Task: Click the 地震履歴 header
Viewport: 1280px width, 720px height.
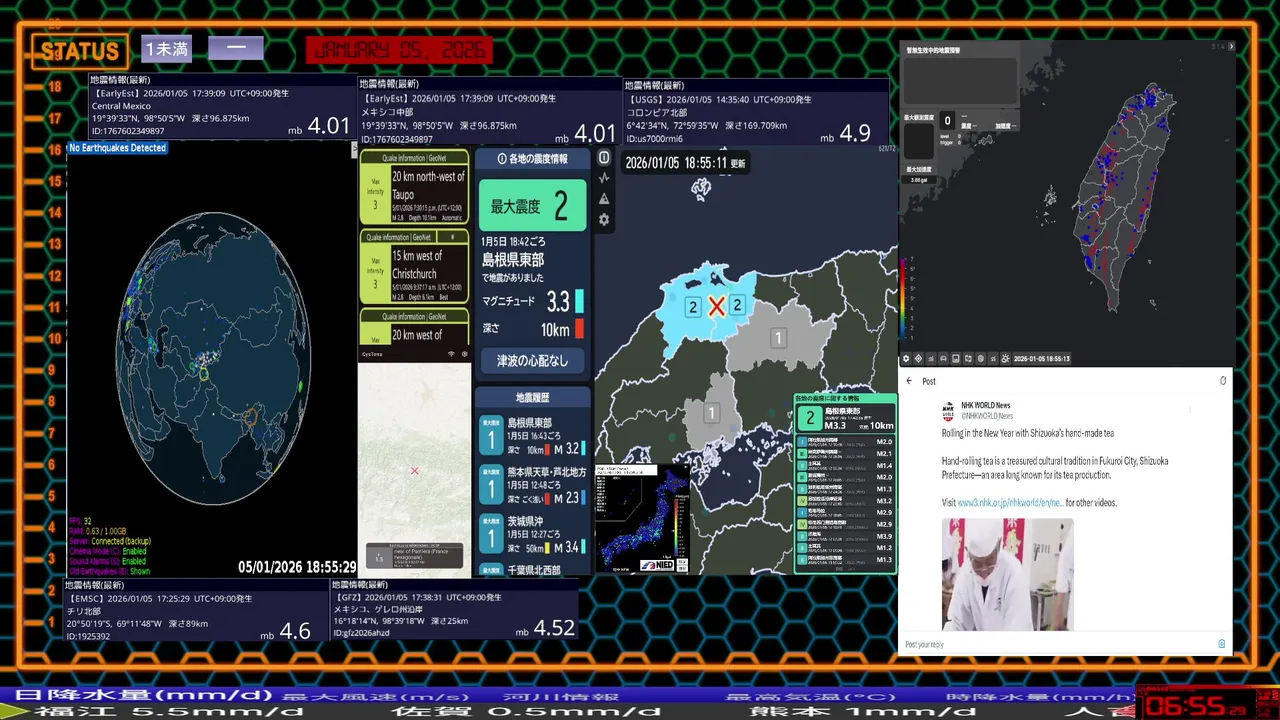Action: click(x=532, y=397)
